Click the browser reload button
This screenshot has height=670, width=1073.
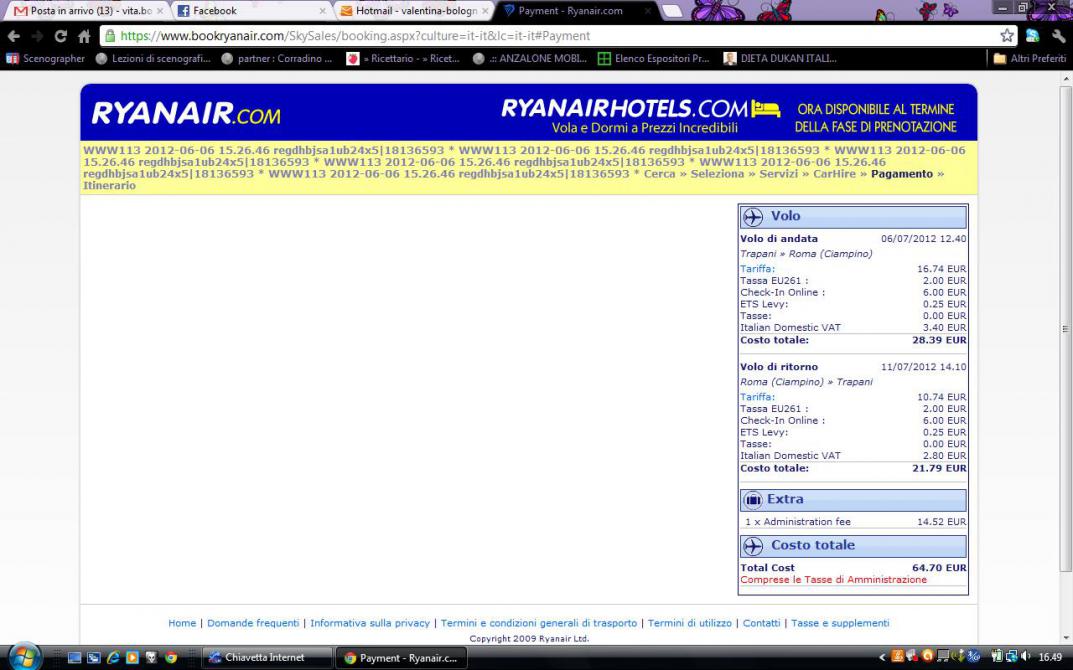tap(60, 36)
